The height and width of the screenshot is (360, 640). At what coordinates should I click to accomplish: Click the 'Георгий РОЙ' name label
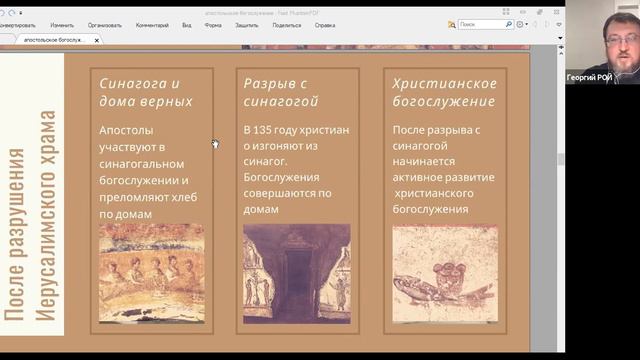pyautogui.click(x=589, y=77)
